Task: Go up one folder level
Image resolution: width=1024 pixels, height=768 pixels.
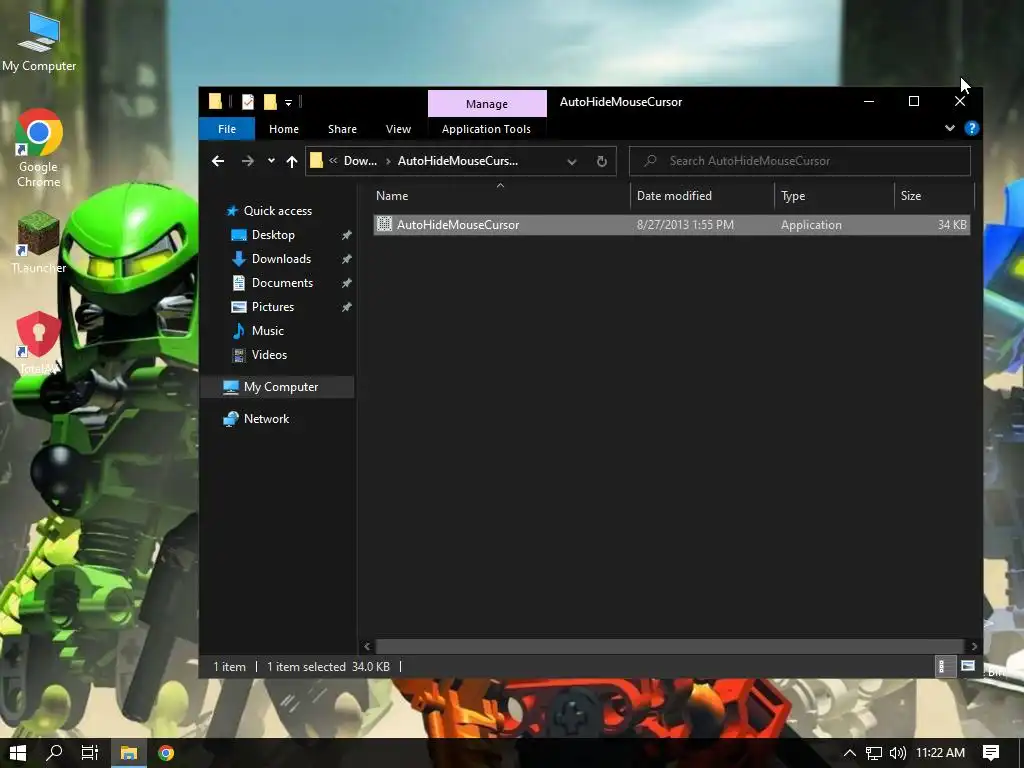Action: click(x=292, y=161)
